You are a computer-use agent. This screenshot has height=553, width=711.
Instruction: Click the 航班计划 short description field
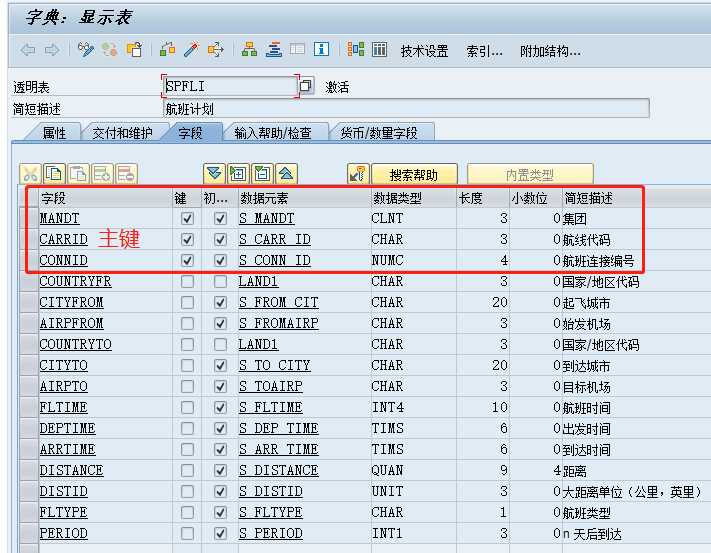coord(406,109)
